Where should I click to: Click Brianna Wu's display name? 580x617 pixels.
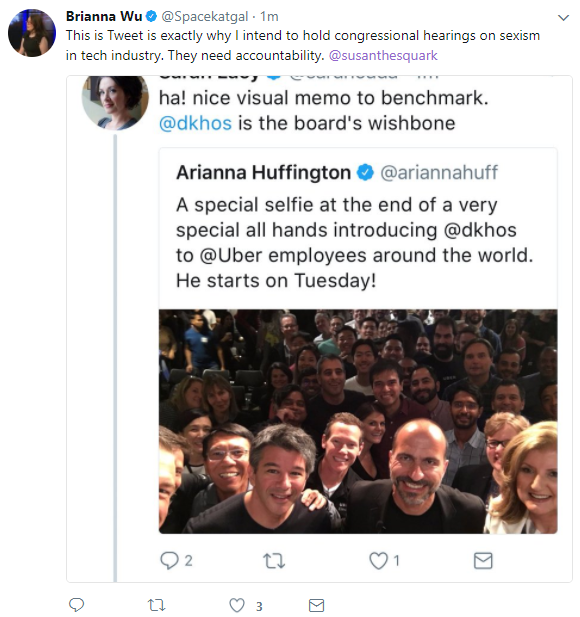click(x=104, y=16)
